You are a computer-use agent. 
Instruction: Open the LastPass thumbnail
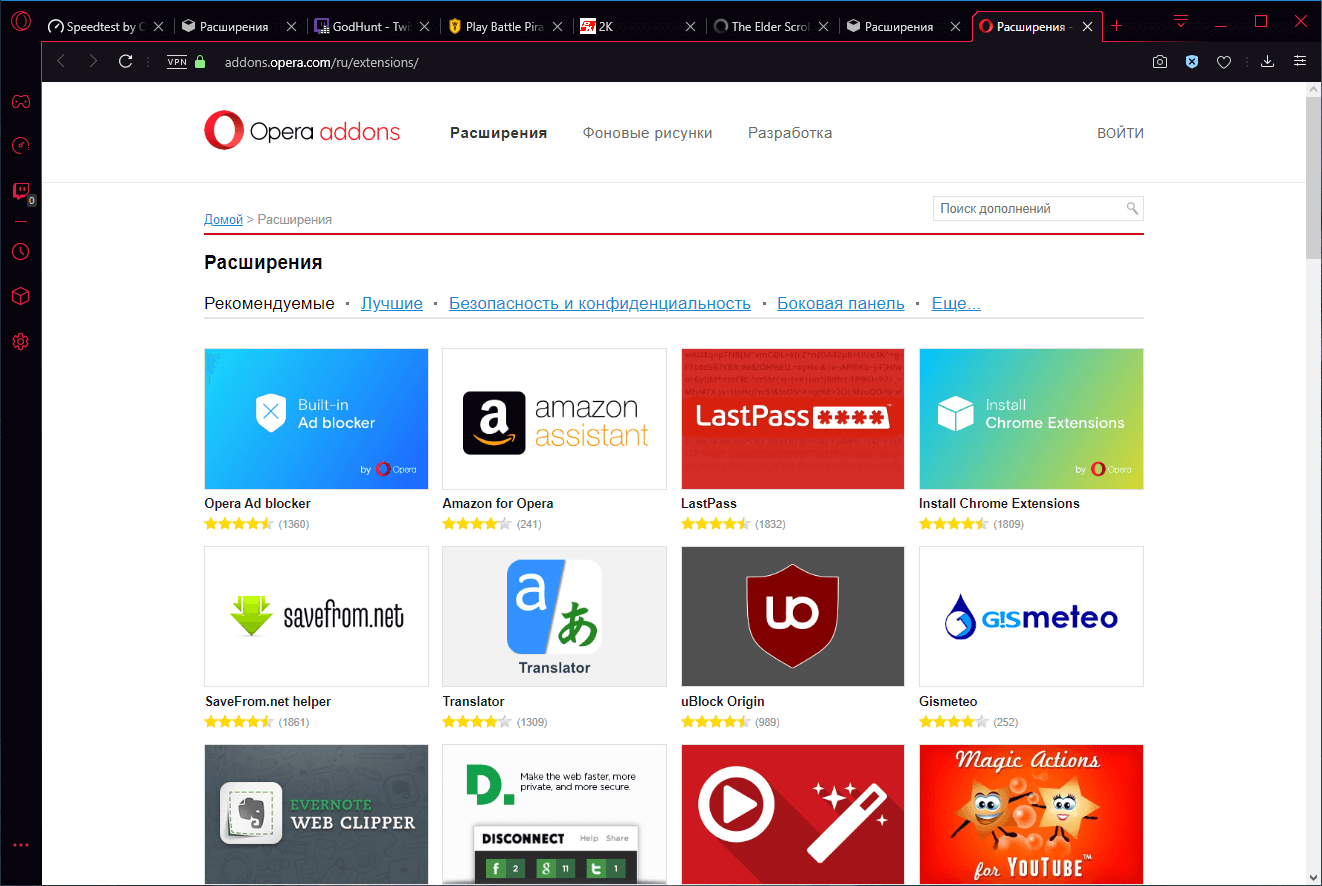793,419
